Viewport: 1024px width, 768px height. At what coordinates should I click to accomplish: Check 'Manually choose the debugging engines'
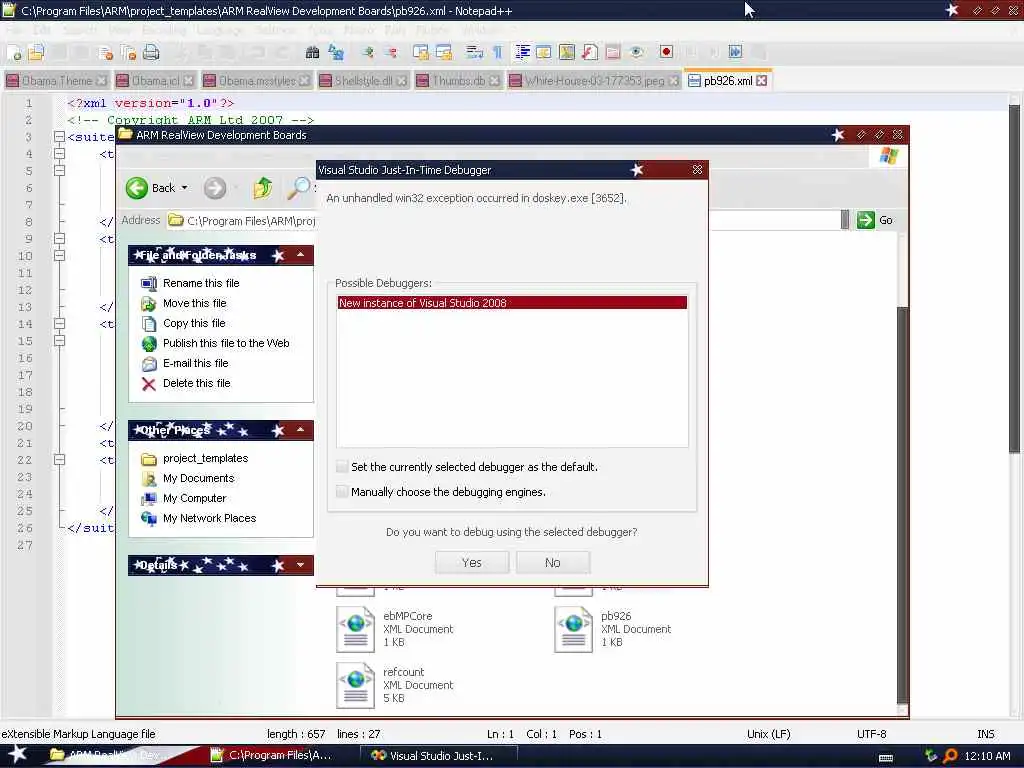point(342,492)
